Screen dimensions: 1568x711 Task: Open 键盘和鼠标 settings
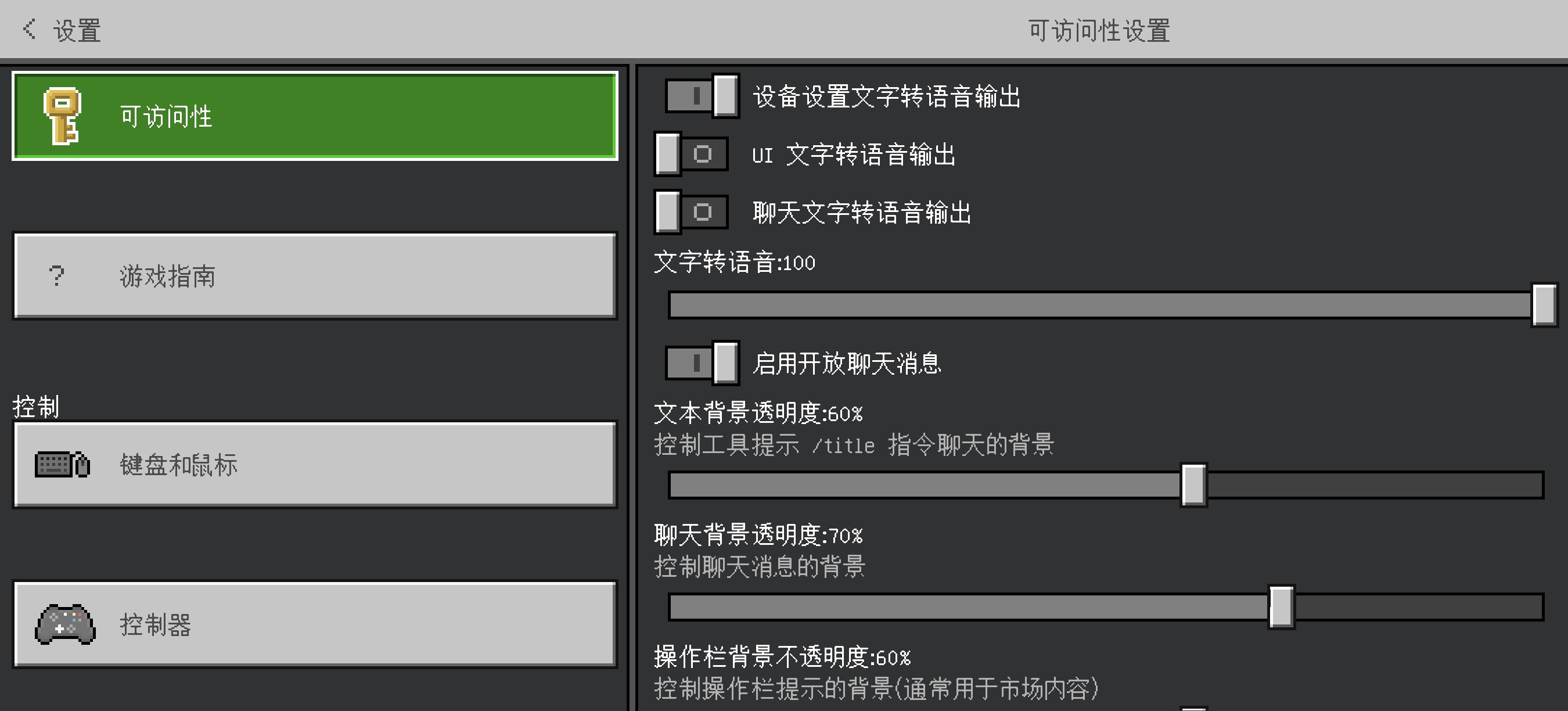[315, 465]
